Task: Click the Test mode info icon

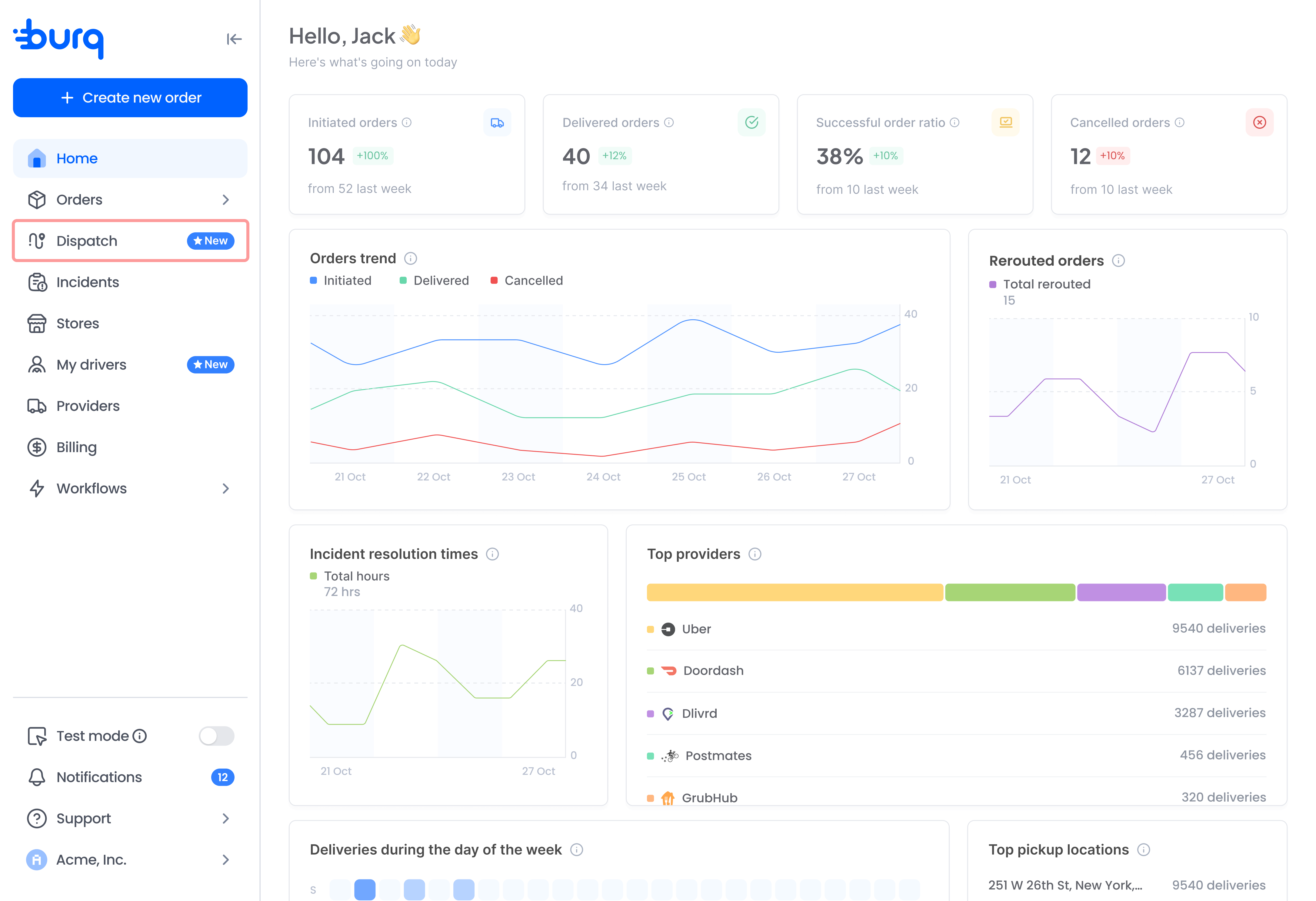Action: tap(140, 736)
